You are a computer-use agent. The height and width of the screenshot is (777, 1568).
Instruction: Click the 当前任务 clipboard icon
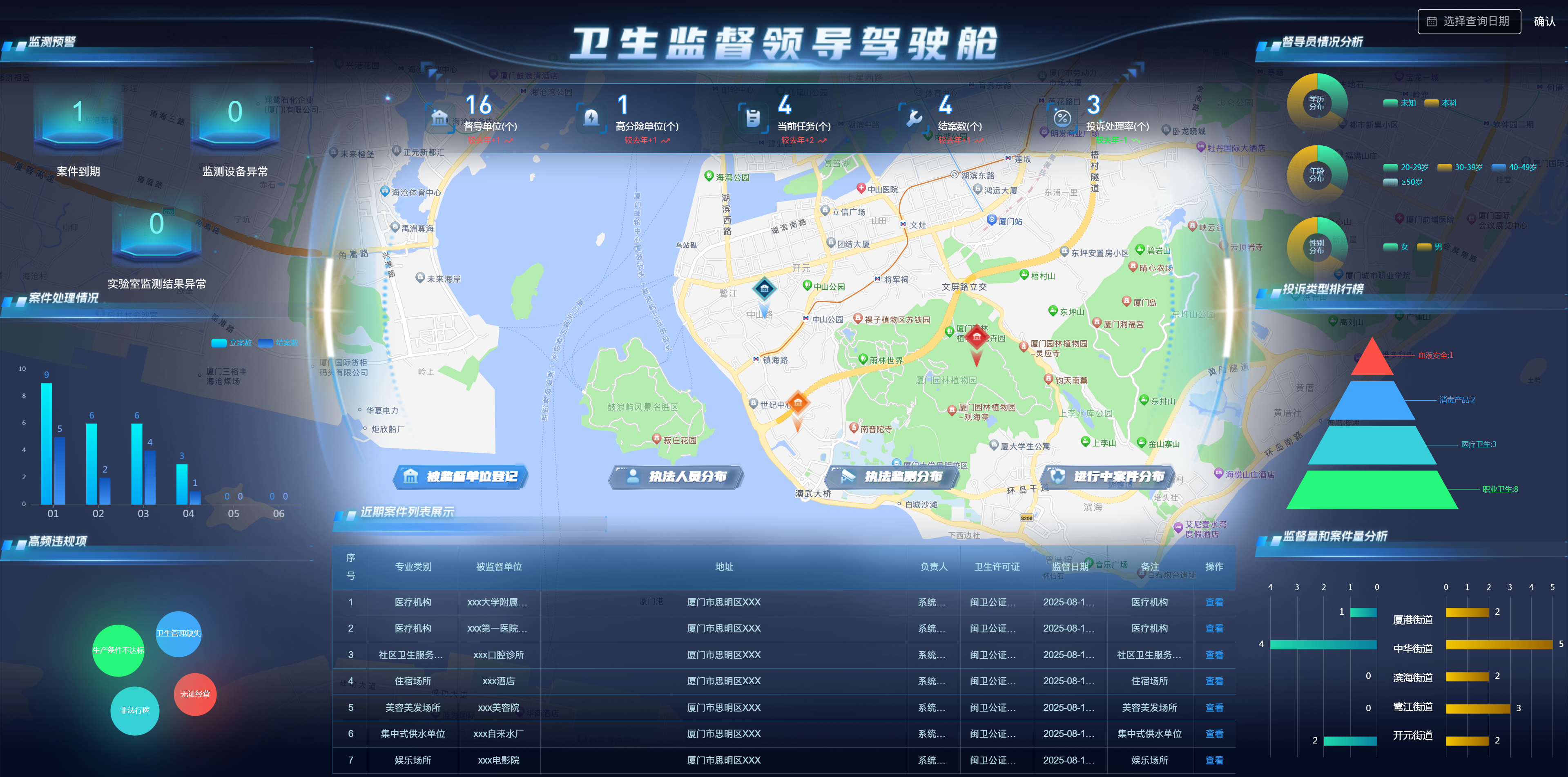pos(753,118)
